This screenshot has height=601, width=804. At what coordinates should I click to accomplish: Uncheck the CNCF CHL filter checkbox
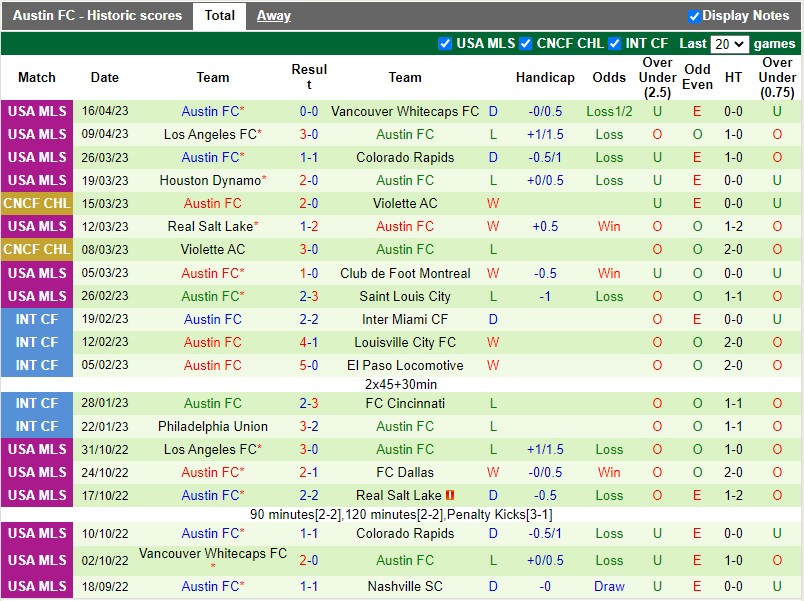(526, 44)
